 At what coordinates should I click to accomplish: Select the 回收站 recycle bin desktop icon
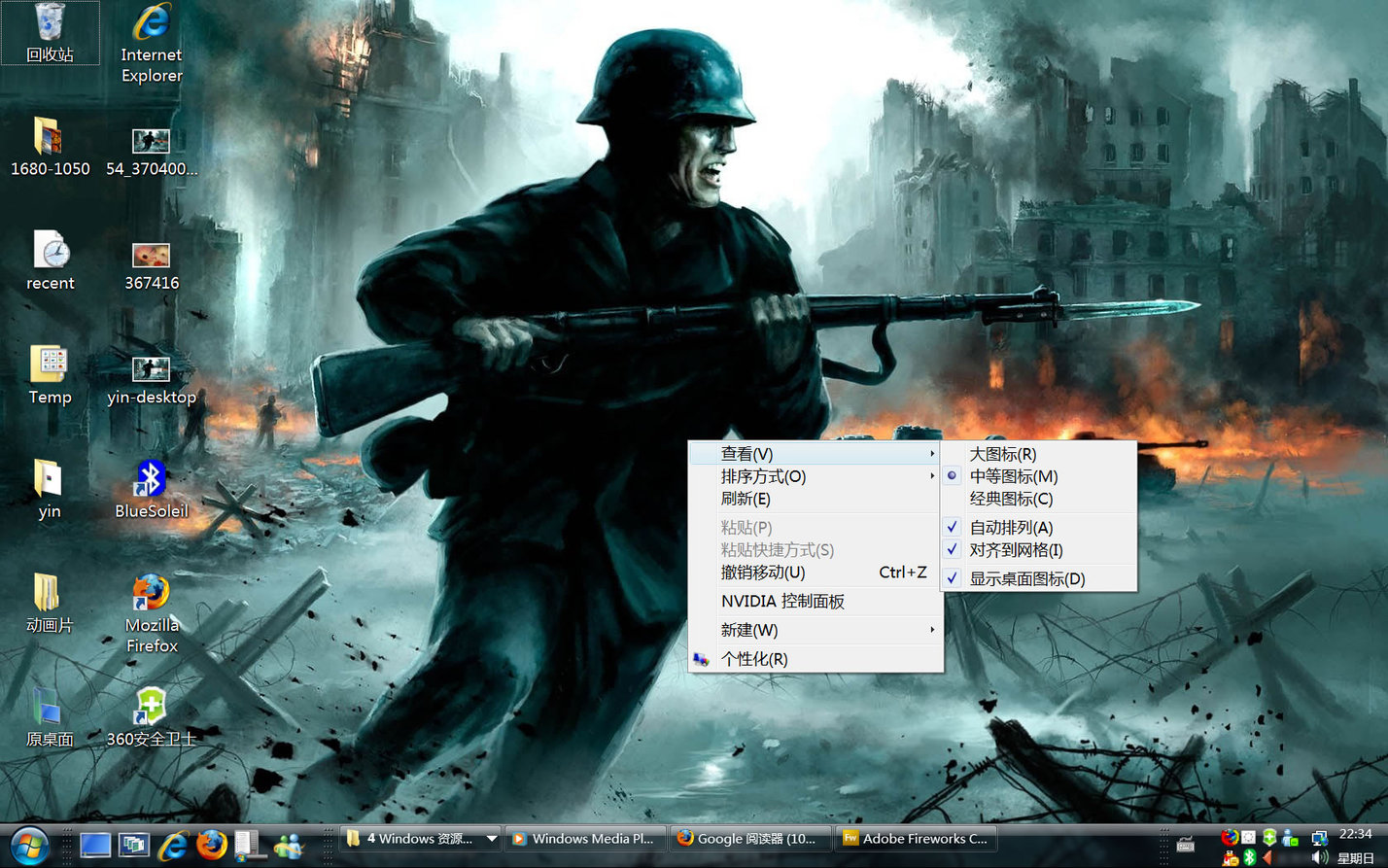pyautogui.click(x=50, y=33)
